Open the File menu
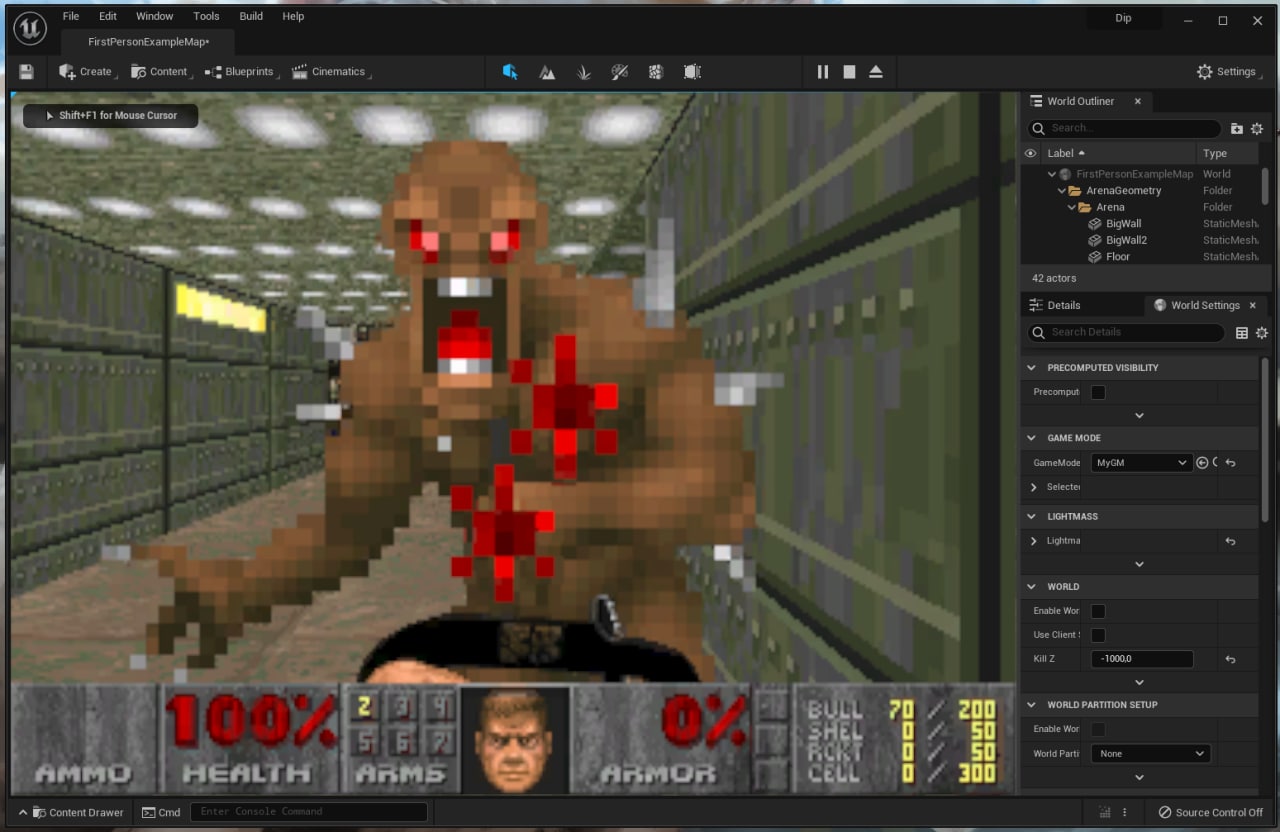 point(71,16)
